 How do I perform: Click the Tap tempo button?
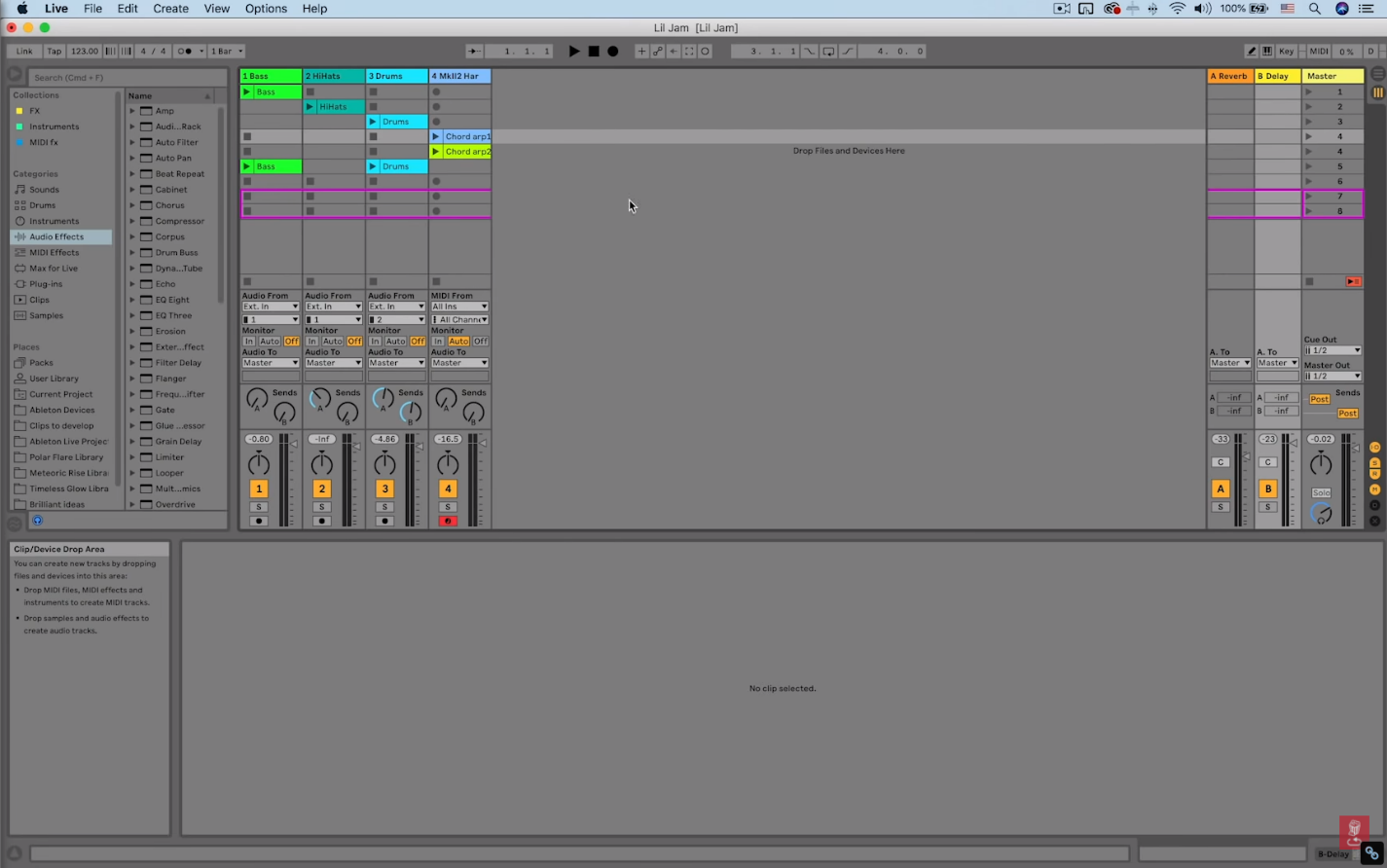click(x=55, y=52)
